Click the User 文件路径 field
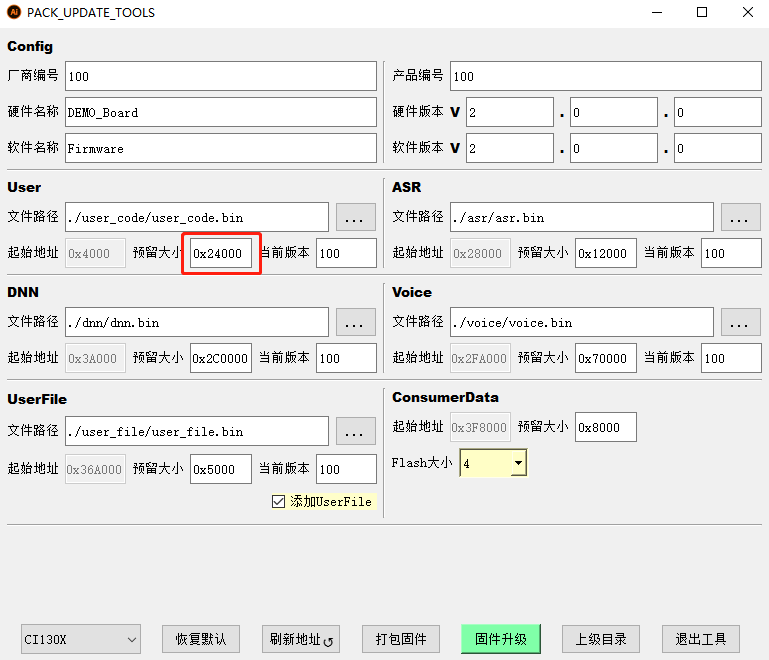This screenshot has height=660, width=769. (197, 217)
